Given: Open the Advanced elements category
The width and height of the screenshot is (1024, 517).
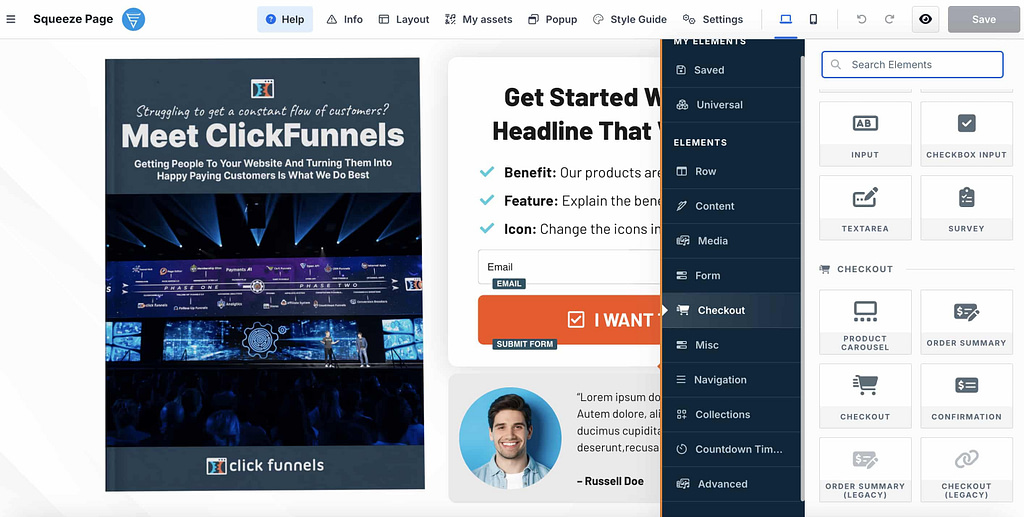Looking at the screenshot, I should point(732,484).
